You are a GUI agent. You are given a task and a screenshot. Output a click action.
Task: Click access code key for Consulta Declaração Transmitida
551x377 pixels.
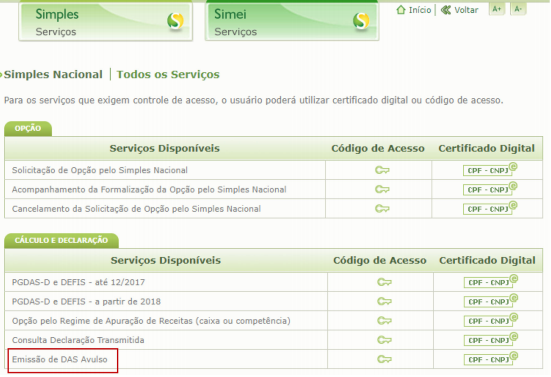(x=384, y=340)
